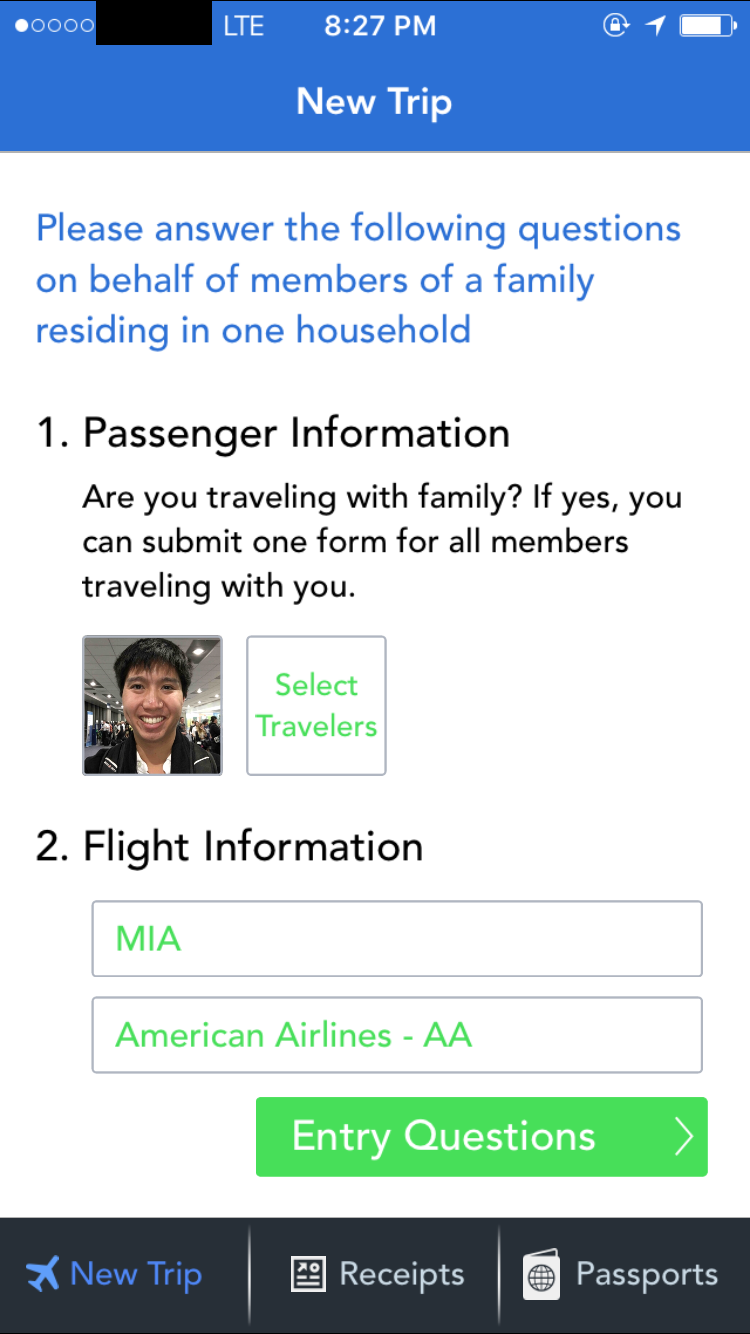Open the MIA airport selector
This screenshot has width=750, height=1334.
click(397, 938)
